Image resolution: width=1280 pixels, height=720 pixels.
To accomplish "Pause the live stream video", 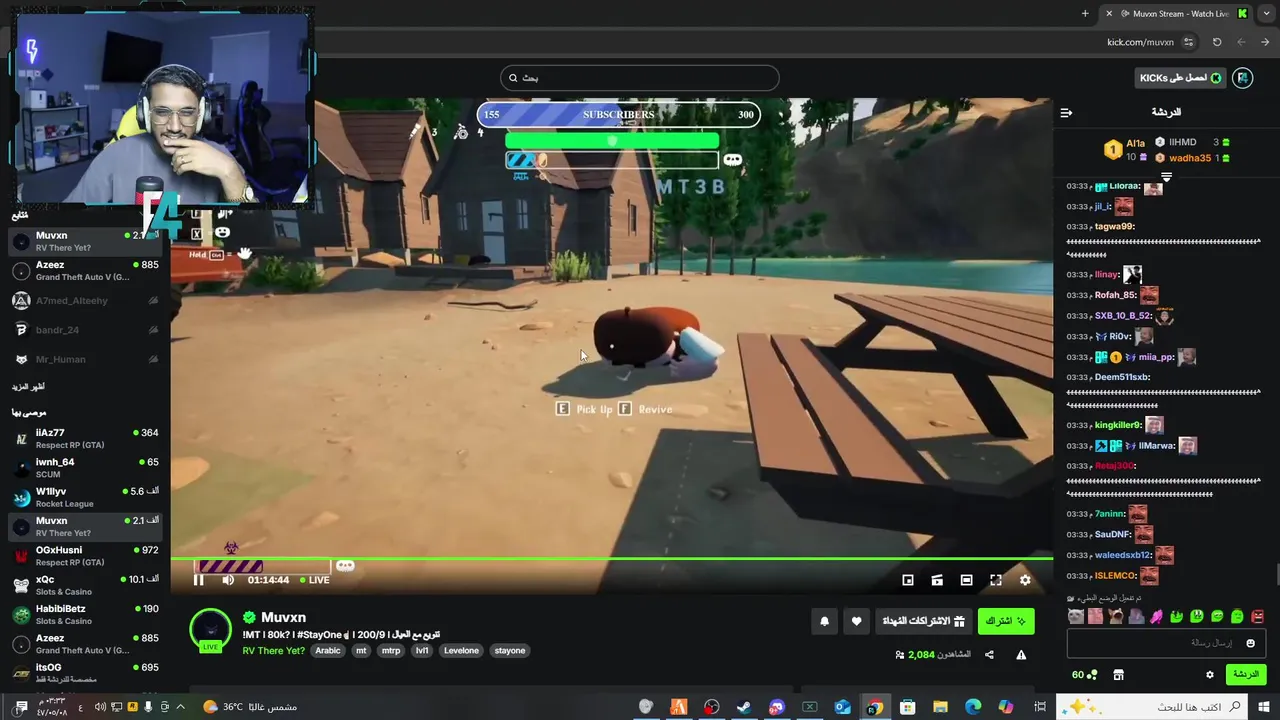I will (x=199, y=580).
